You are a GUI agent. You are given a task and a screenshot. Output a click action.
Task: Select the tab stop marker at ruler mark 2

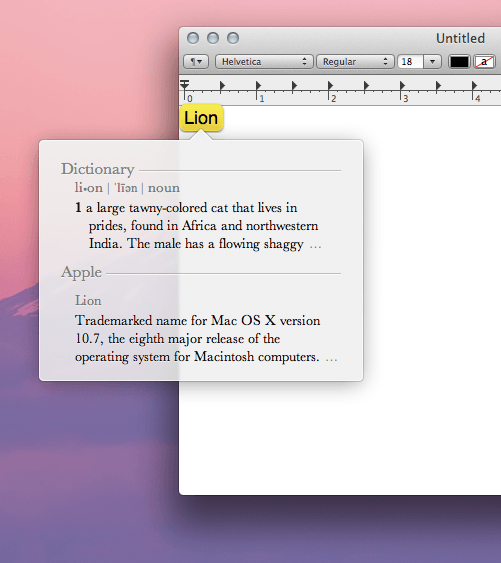(x=330, y=85)
